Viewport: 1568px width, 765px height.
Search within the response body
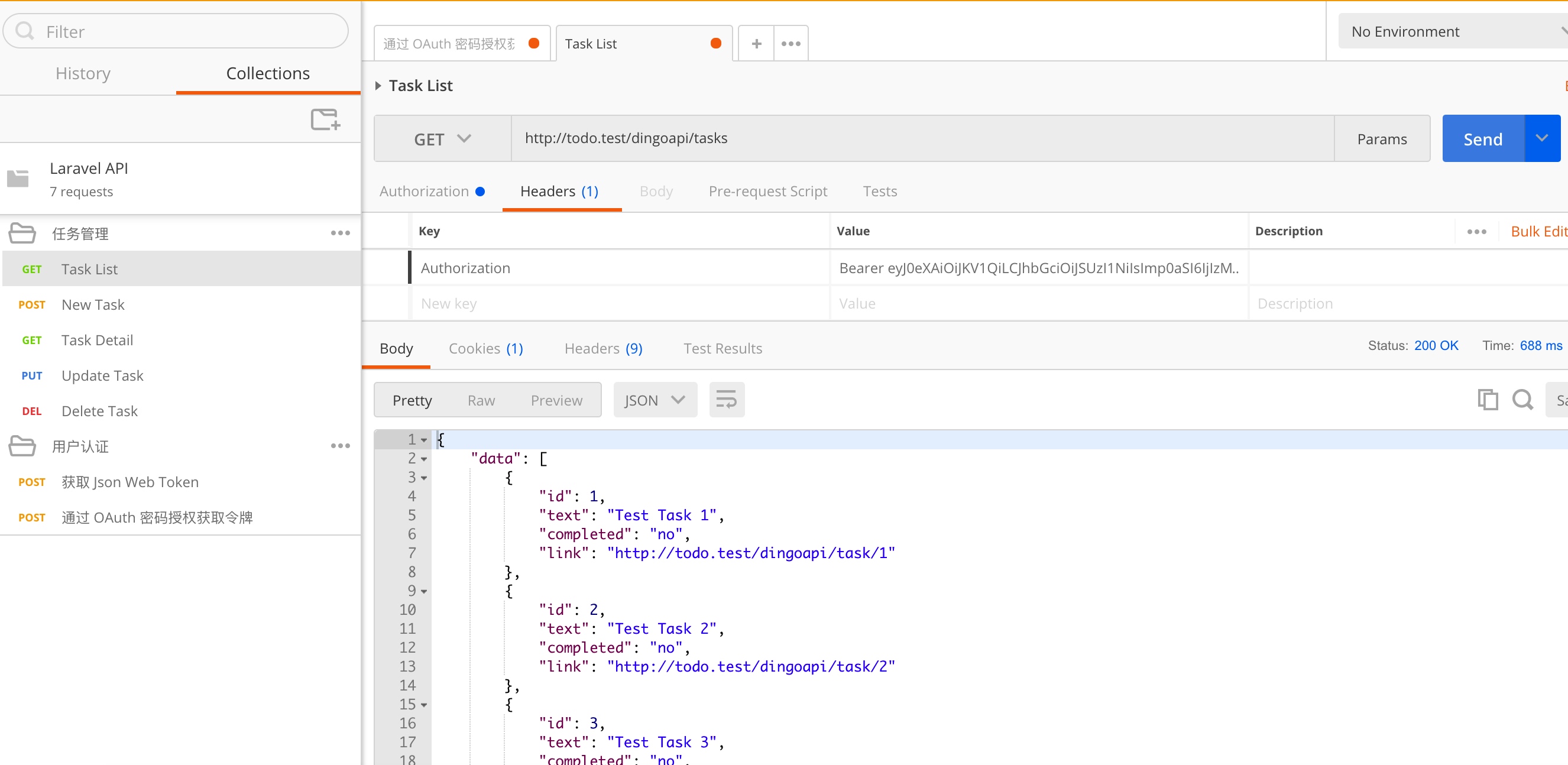click(x=1522, y=400)
